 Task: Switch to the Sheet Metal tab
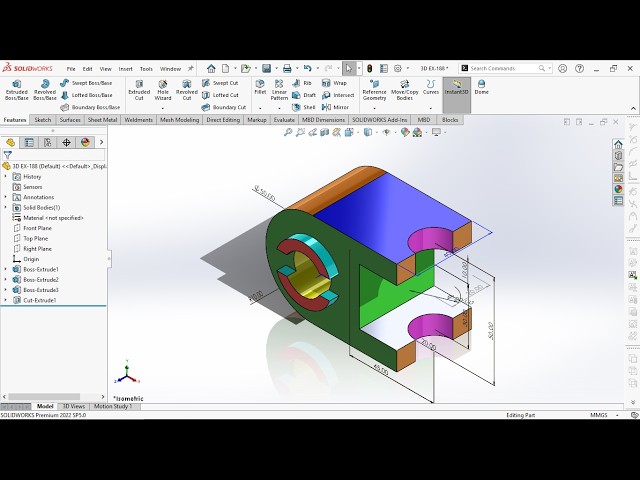click(102, 120)
